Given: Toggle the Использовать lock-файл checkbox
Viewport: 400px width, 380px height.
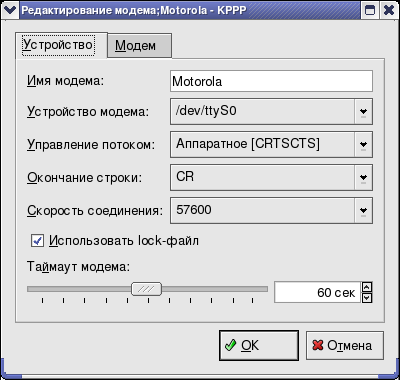Looking at the screenshot, I should (37, 241).
